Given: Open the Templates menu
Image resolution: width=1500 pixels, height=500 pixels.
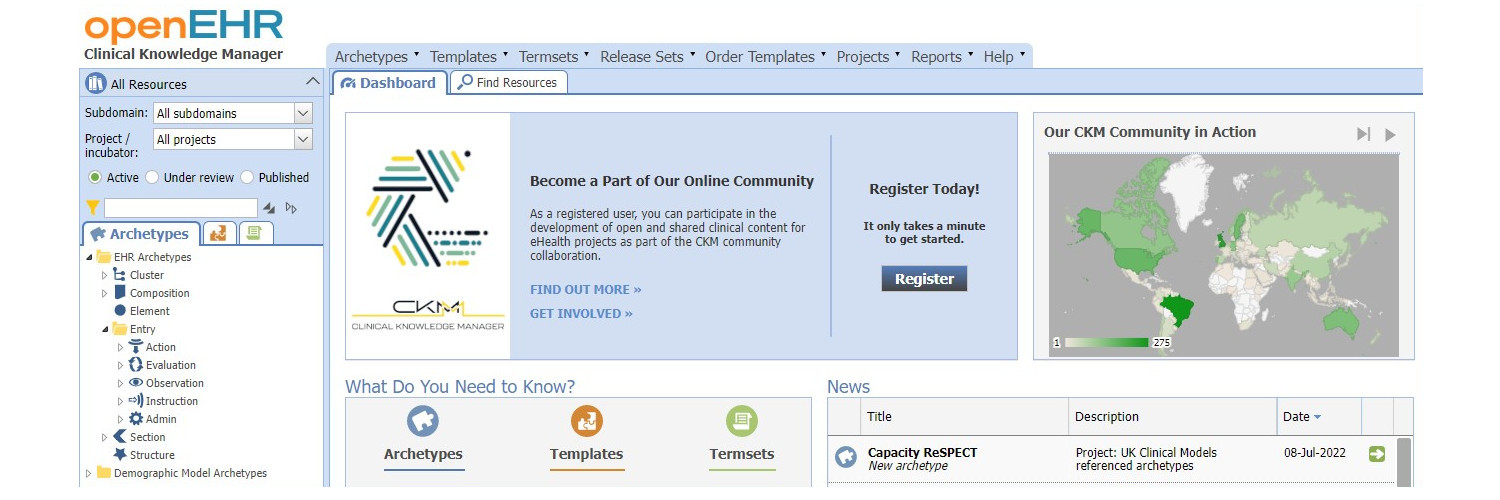Looking at the screenshot, I should [469, 57].
